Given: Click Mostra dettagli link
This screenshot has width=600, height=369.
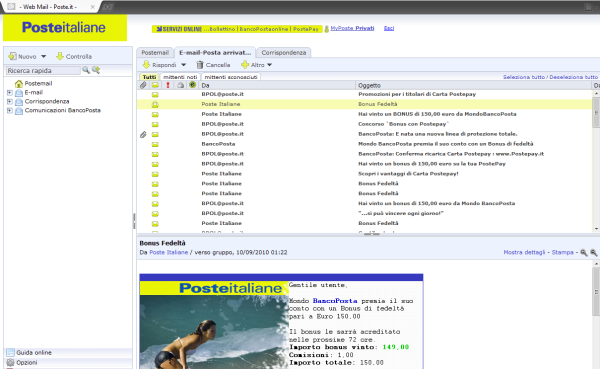Looking at the screenshot, I should (524, 252).
